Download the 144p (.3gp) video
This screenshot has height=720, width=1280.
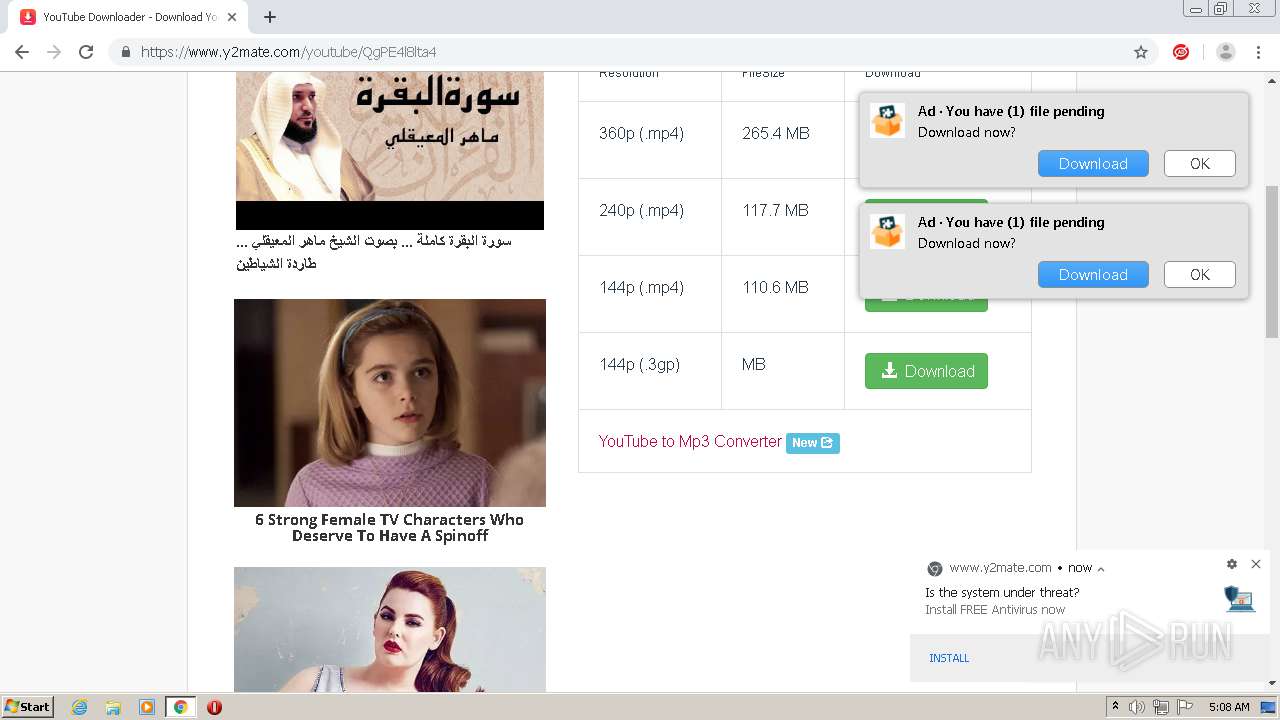point(926,371)
